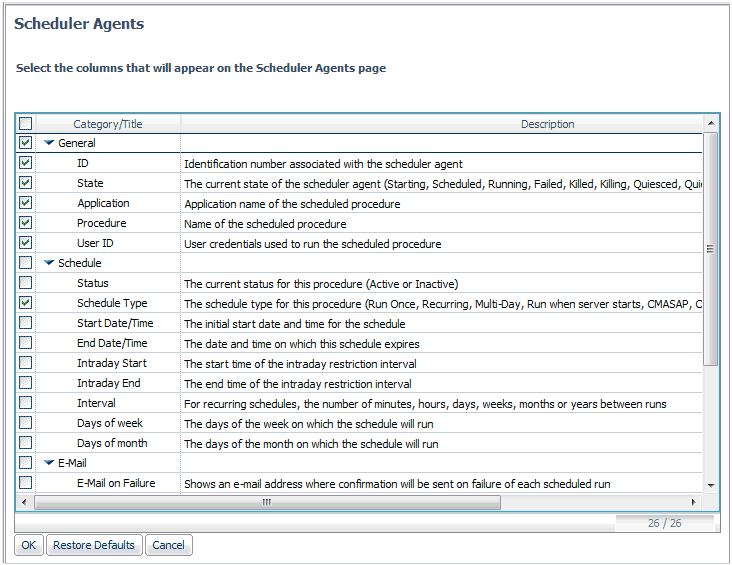The image size is (732, 565).
Task: Select the Intraday Start row title
Action: click(x=112, y=363)
